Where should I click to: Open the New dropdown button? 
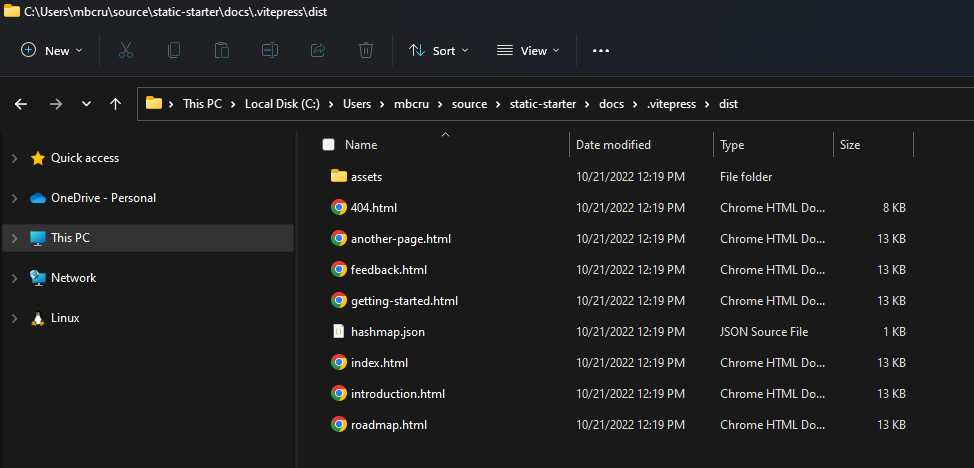click(x=52, y=50)
